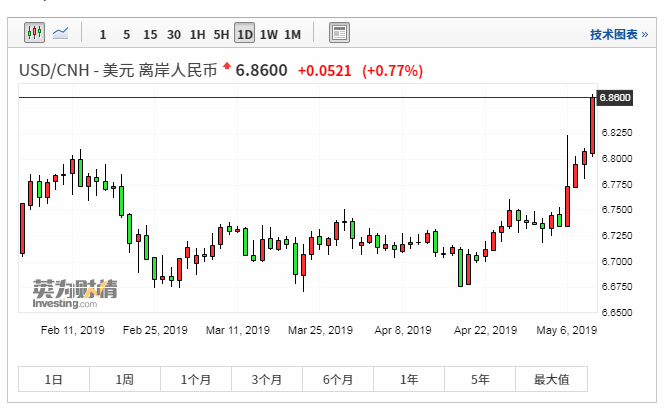Click the 6.7500 price axis label

[617, 210]
